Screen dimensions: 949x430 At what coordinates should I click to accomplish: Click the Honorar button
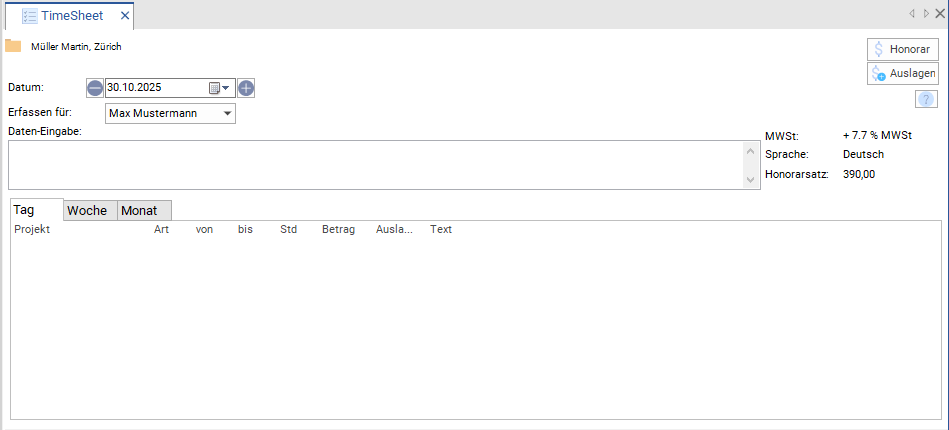pos(902,49)
